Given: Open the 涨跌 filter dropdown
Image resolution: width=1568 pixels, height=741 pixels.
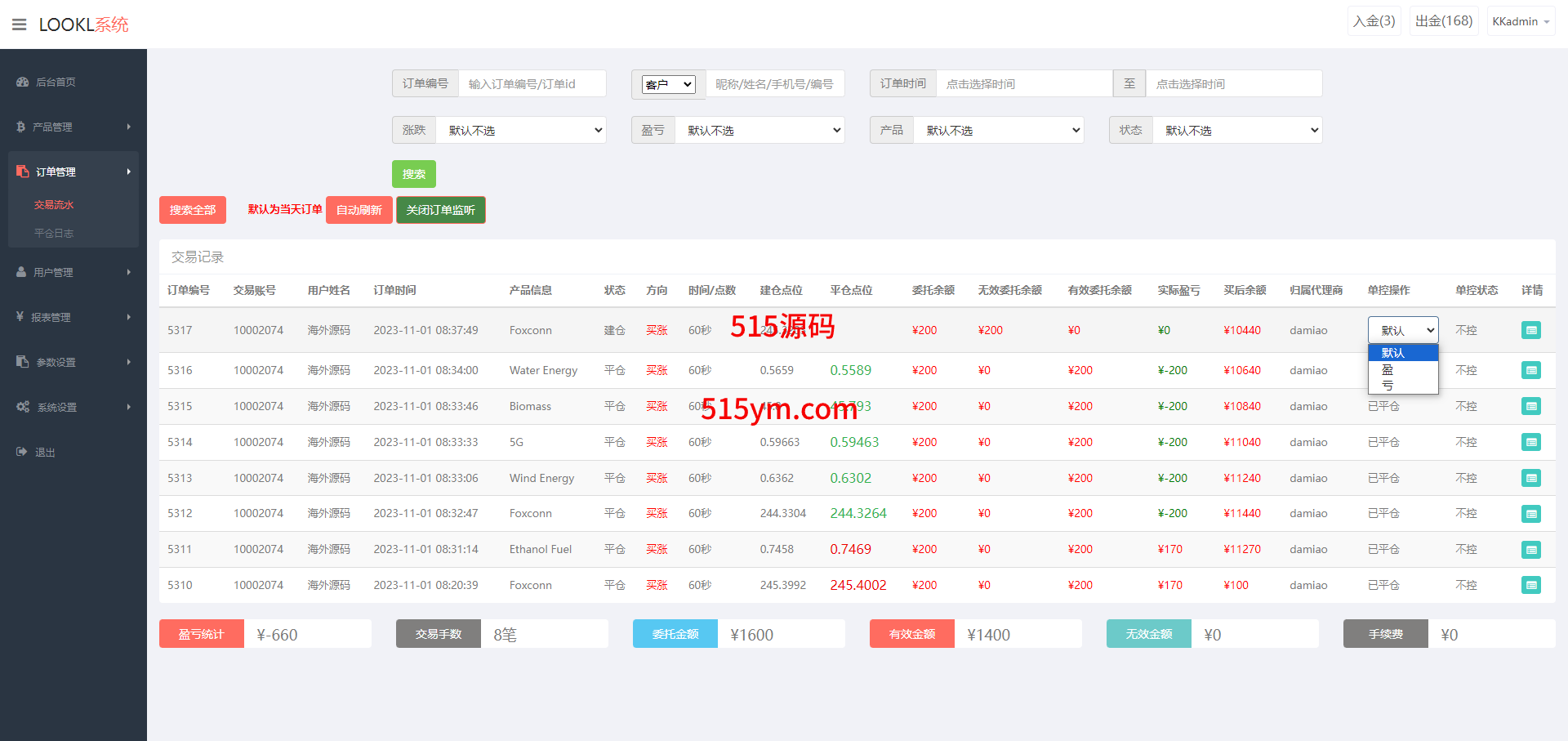Looking at the screenshot, I should pos(521,130).
